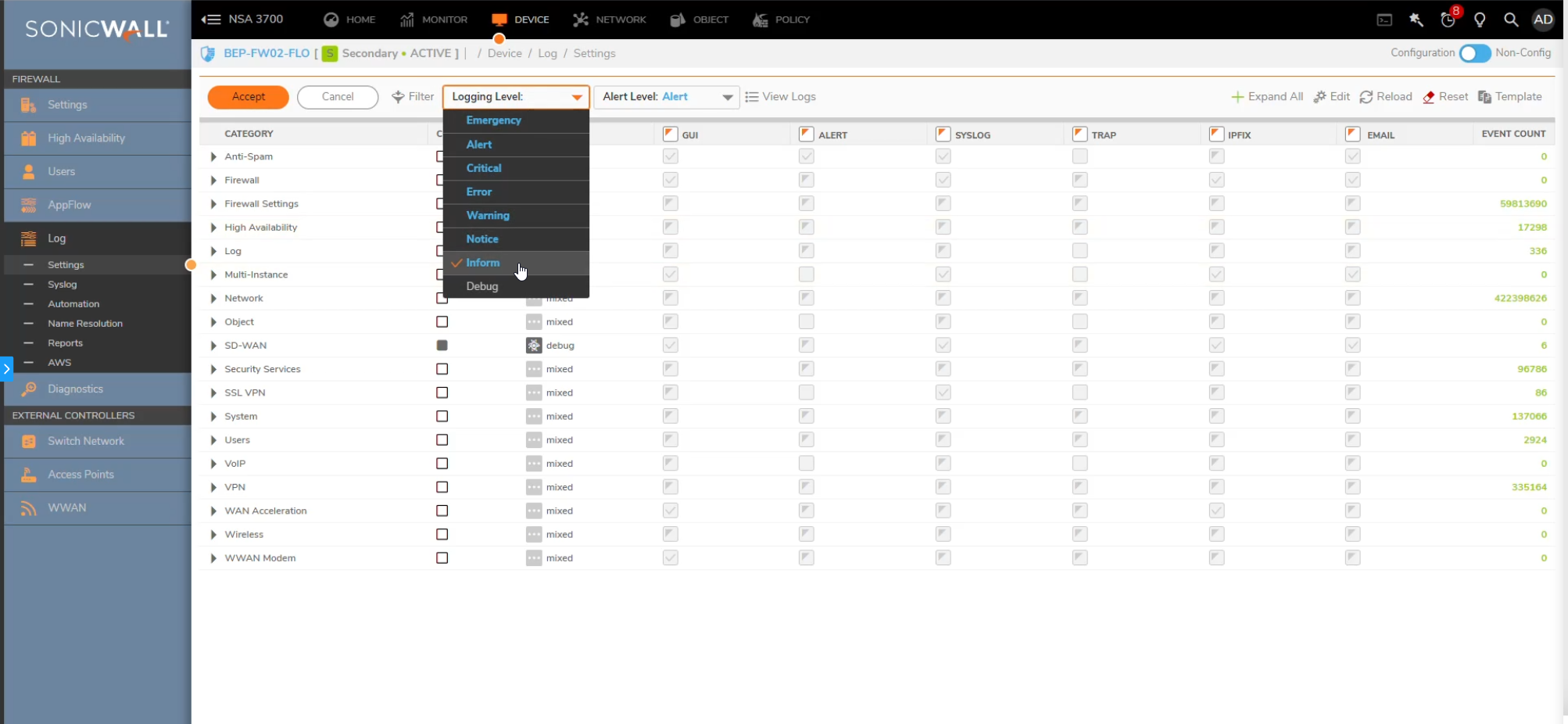Open Access Points in sidebar
1568x724 pixels.
pos(98,475)
